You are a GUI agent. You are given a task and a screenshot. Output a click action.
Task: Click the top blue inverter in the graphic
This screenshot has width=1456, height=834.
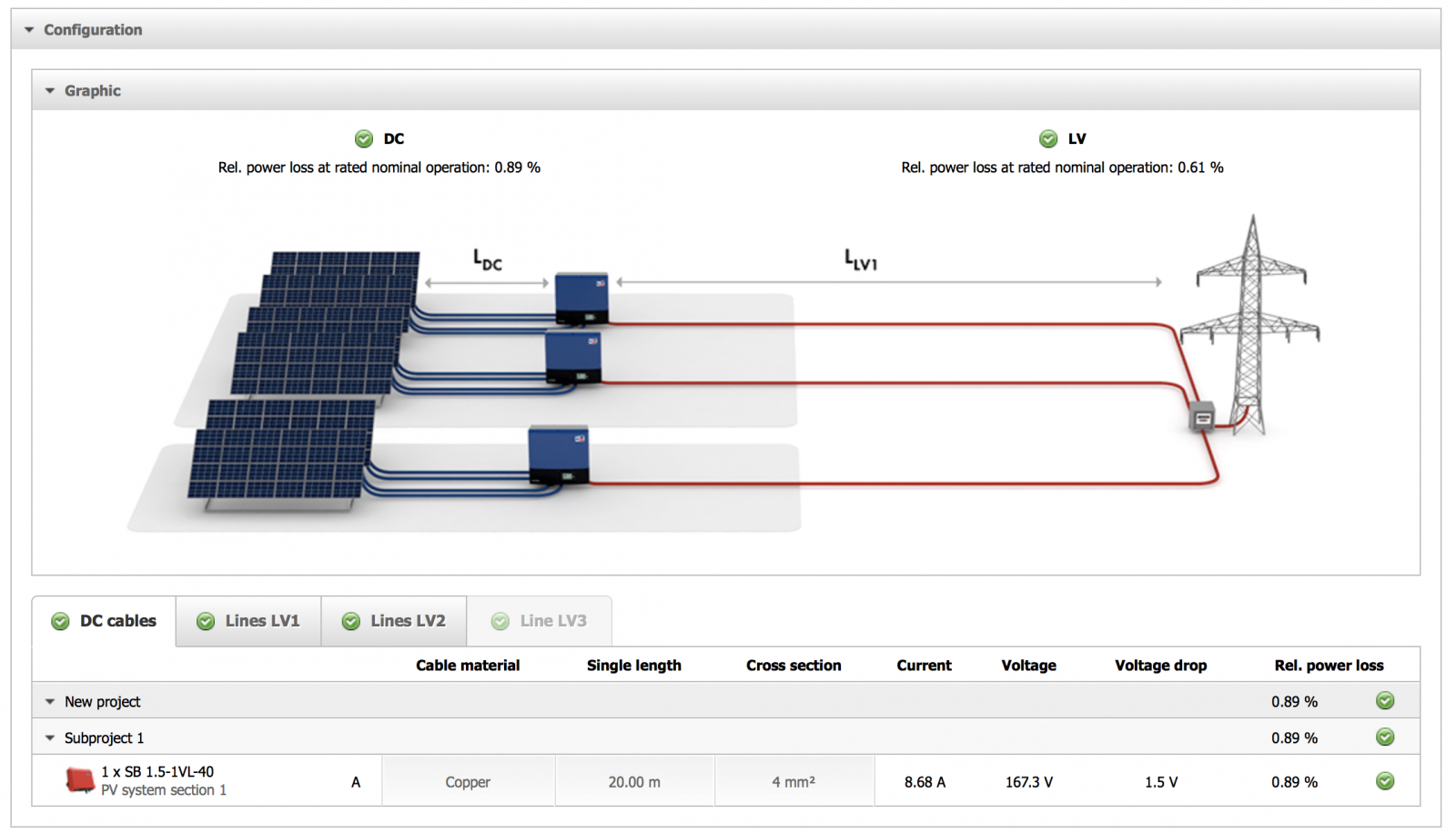coord(581,299)
